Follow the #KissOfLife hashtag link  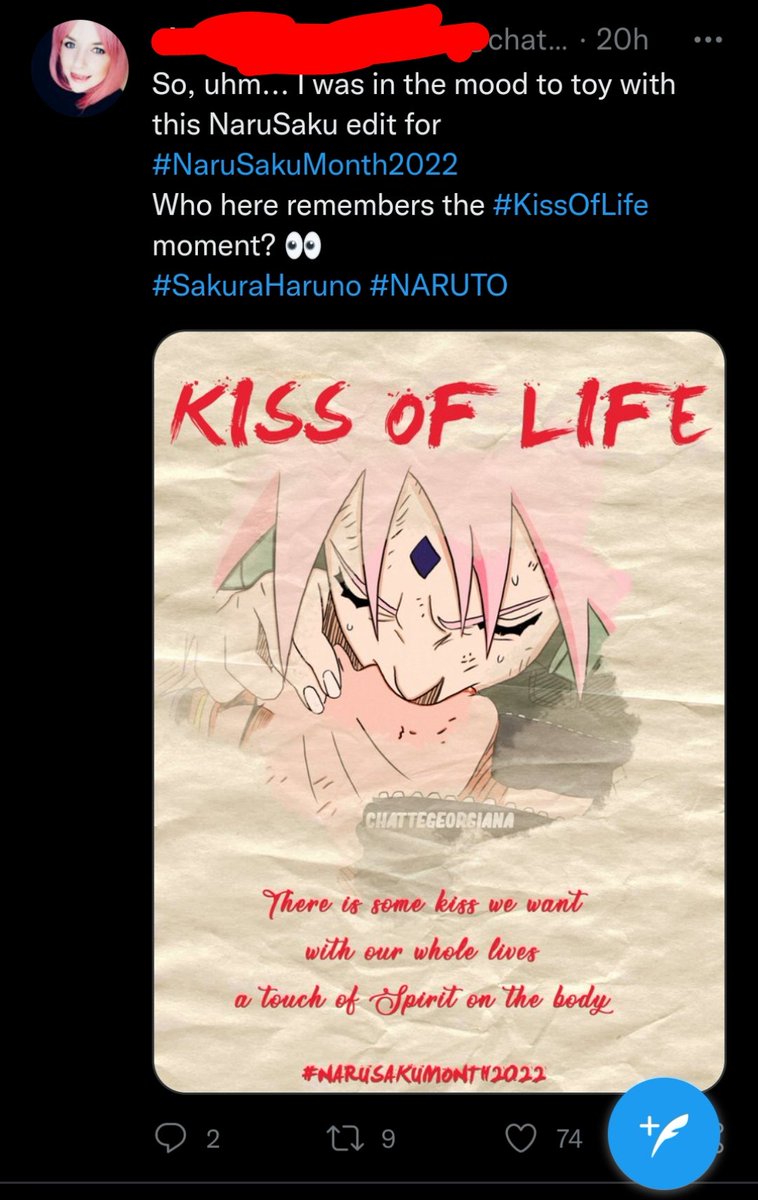pos(571,205)
